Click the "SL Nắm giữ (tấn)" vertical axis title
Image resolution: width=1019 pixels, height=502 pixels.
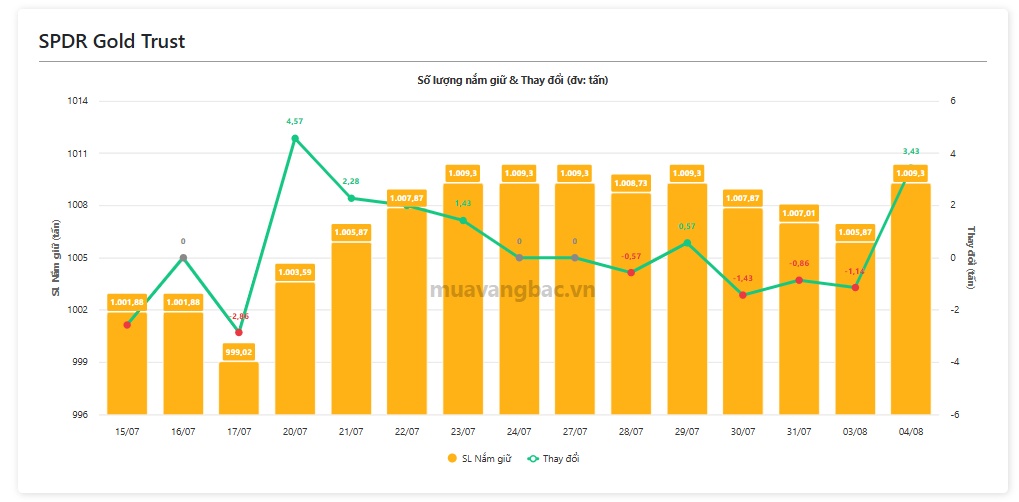[56, 258]
